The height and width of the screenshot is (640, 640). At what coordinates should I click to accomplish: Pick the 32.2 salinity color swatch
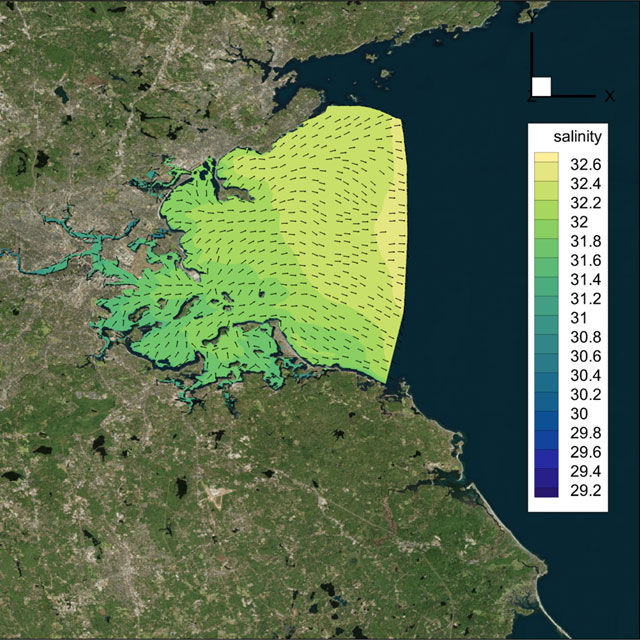pyautogui.click(x=548, y=203)
